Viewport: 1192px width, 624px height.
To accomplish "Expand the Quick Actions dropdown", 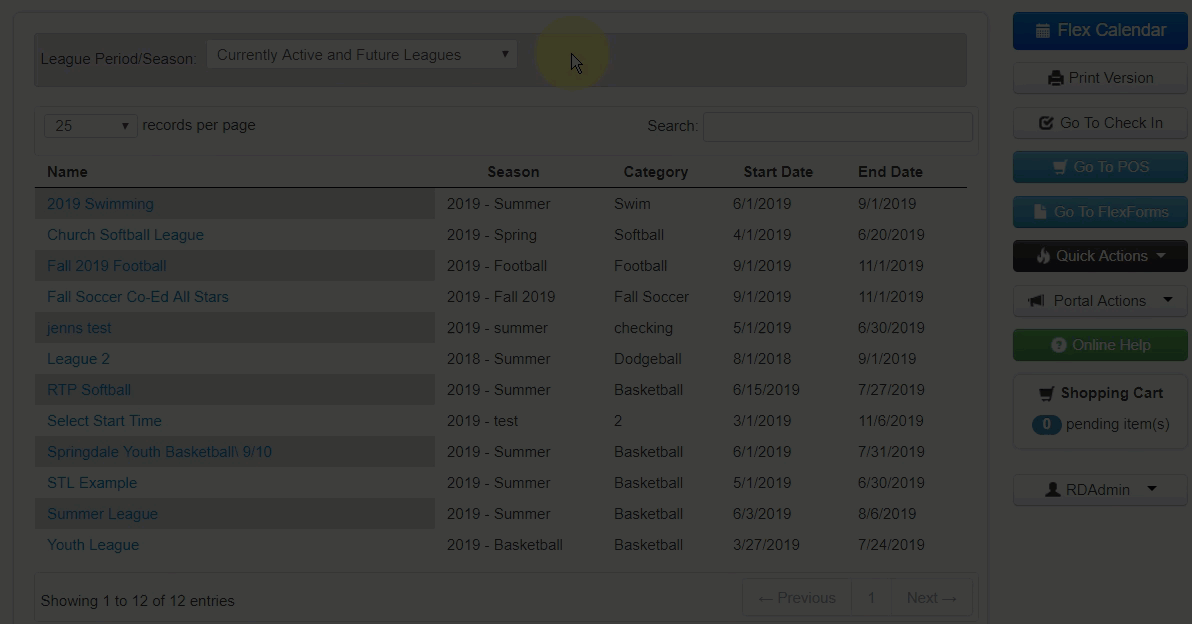I will (1100, 256).
